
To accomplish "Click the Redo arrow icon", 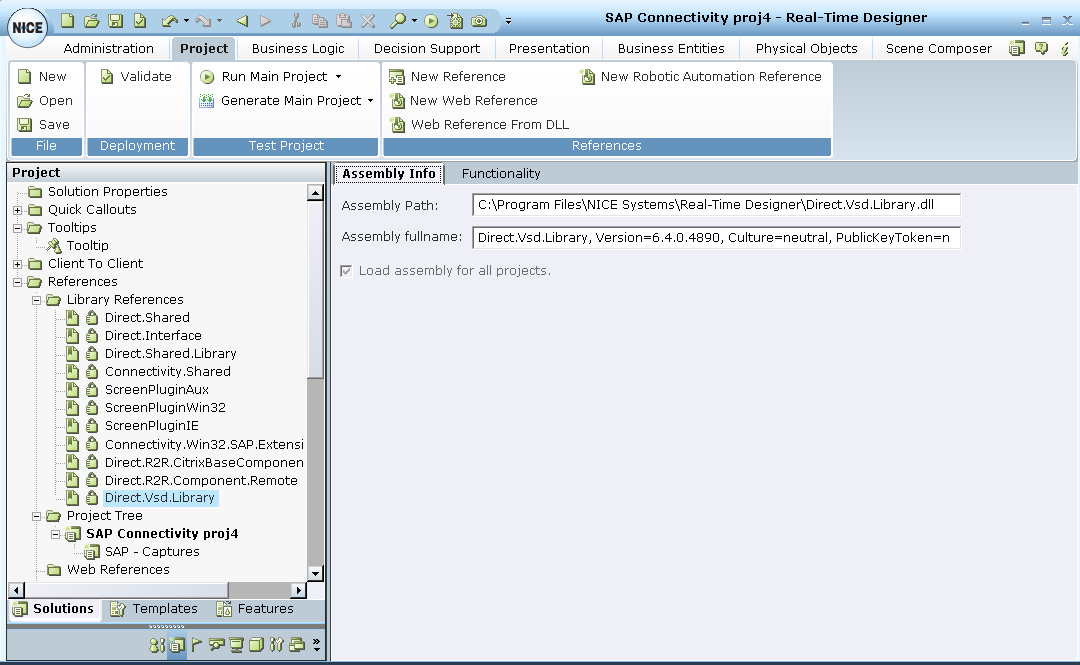I will tap(202, 21).
